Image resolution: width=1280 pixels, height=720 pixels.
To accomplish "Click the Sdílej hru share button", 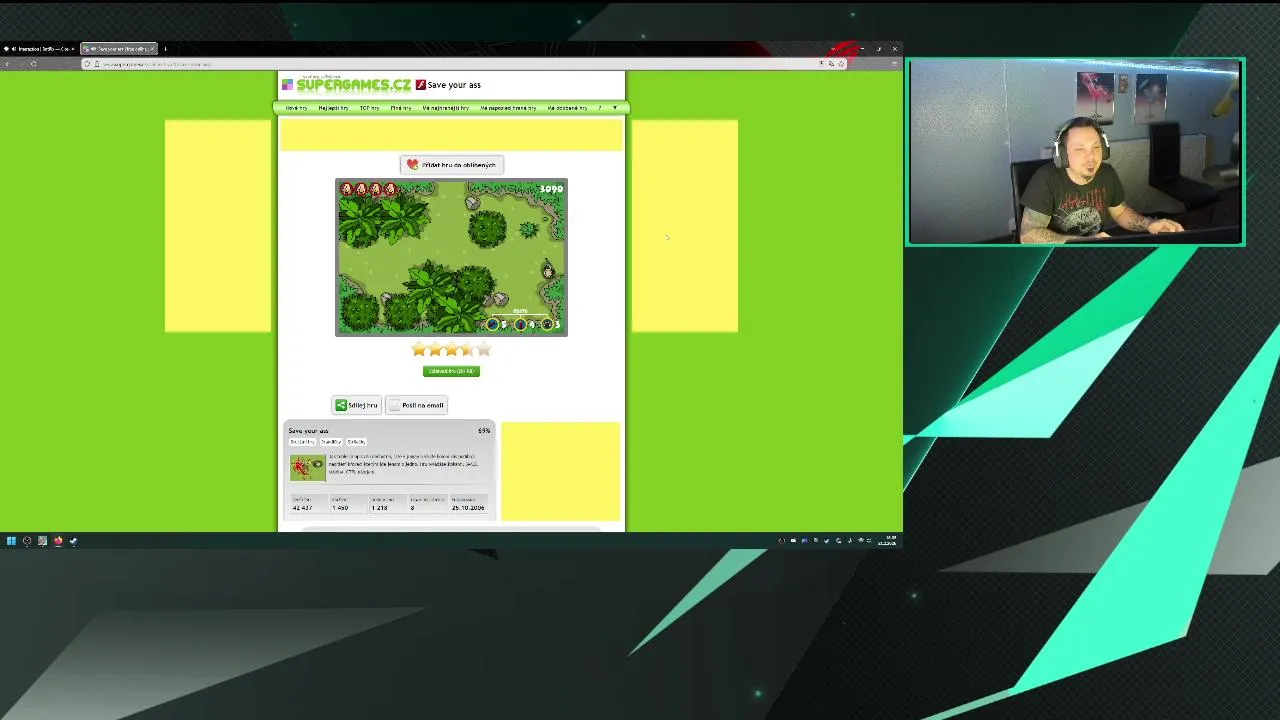I will coord(357,405).
